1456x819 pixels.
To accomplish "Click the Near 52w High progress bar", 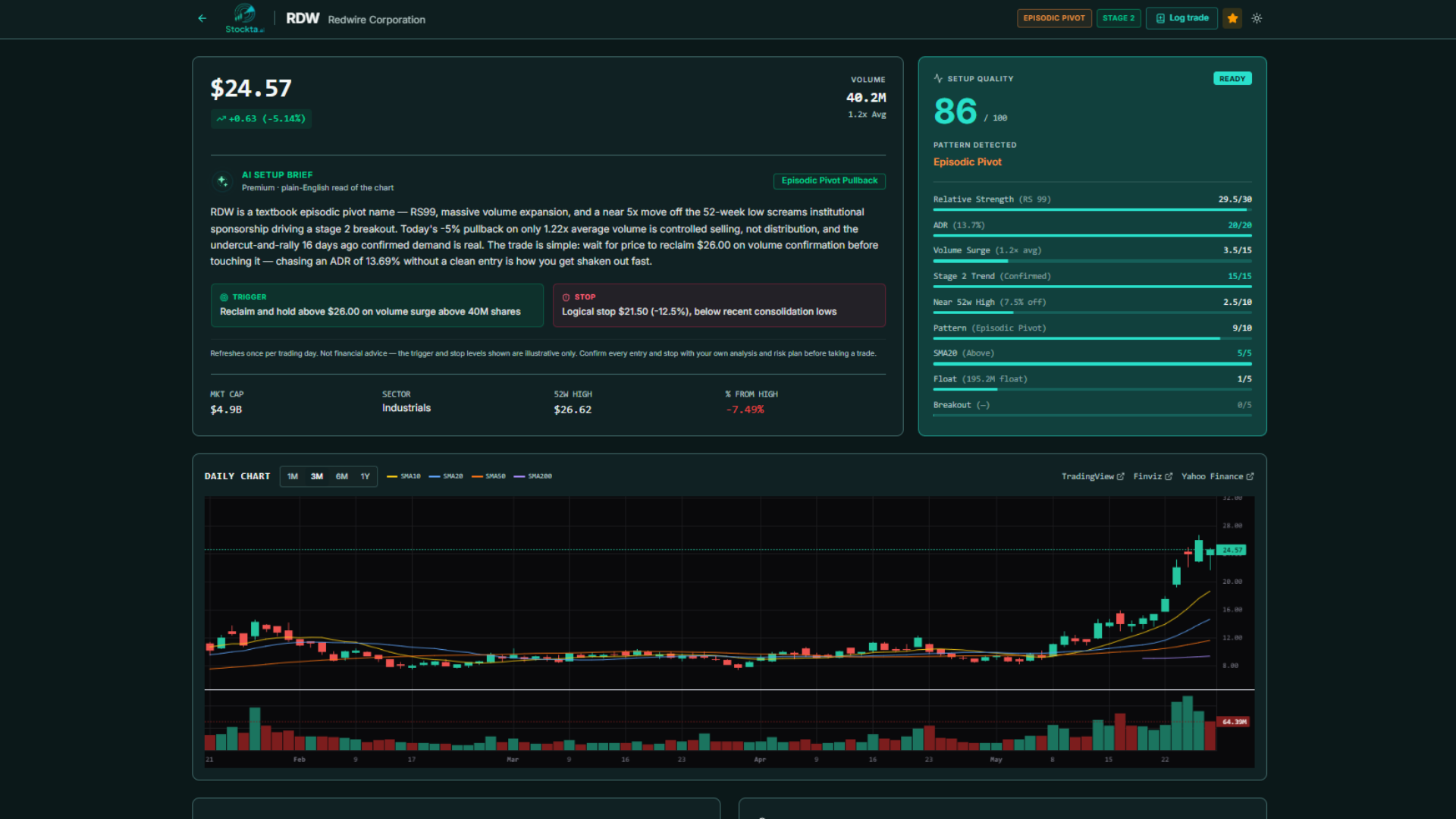I will 1093,312.
